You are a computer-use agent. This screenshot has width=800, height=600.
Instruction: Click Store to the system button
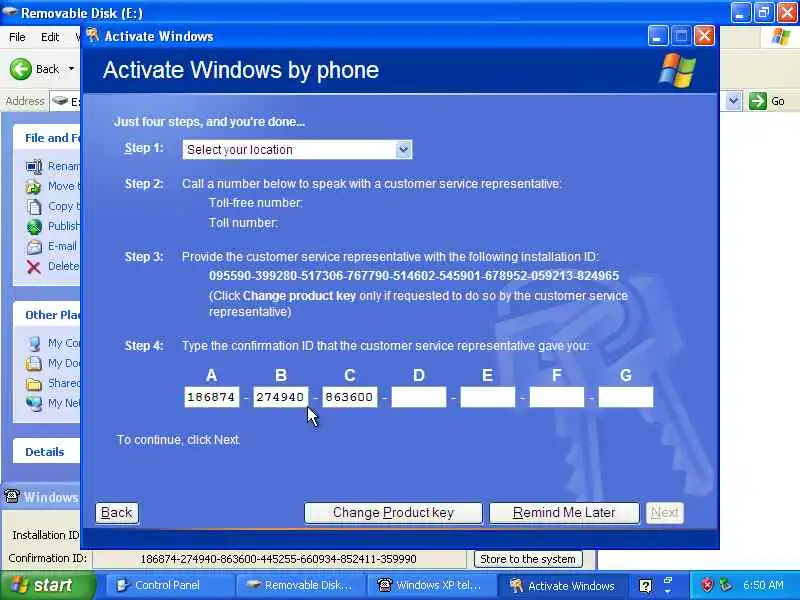point(528,559)
